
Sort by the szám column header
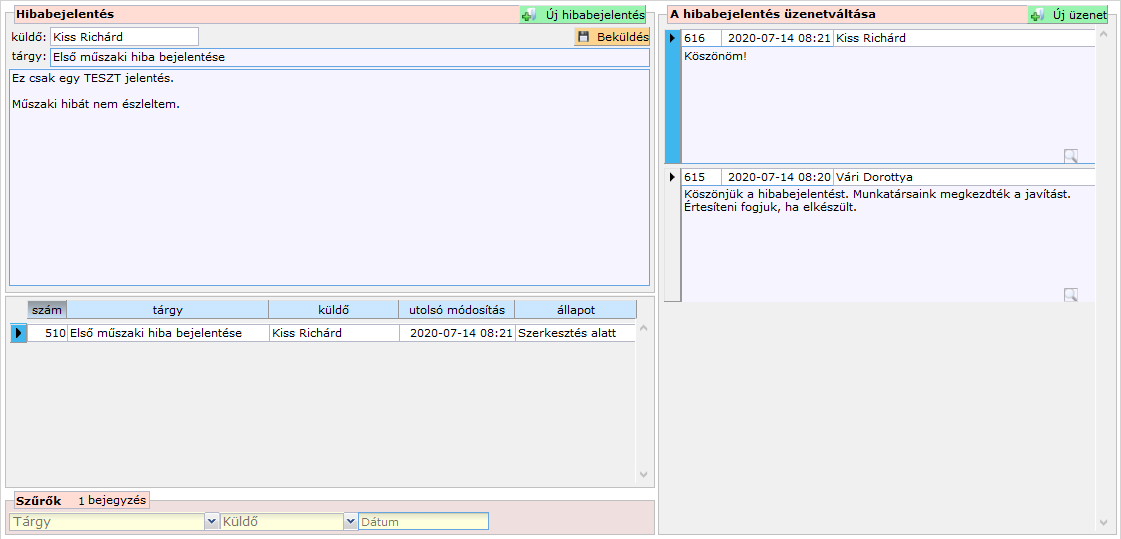tap(47, 310)
